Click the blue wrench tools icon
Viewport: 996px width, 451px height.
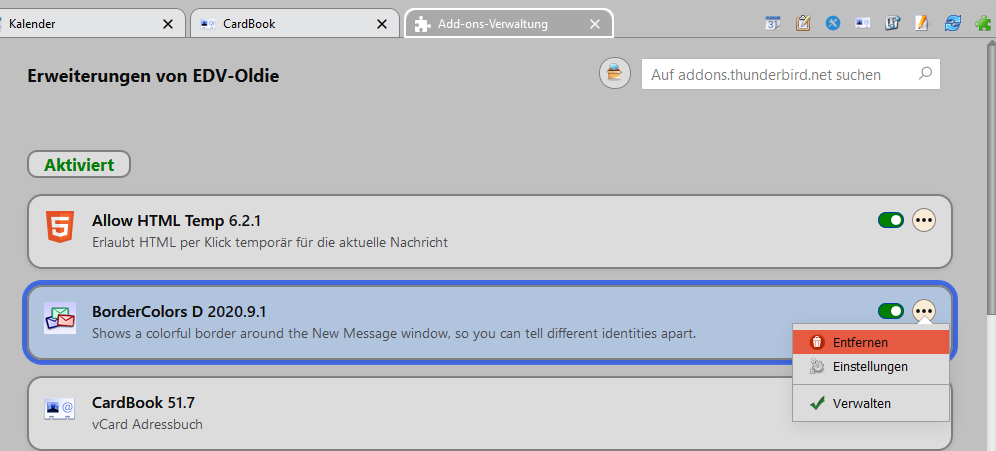(833, 24)
